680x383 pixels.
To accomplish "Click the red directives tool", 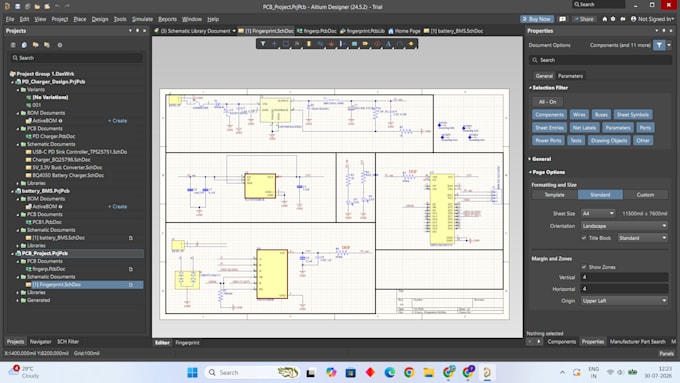I will tap(377, 43).
